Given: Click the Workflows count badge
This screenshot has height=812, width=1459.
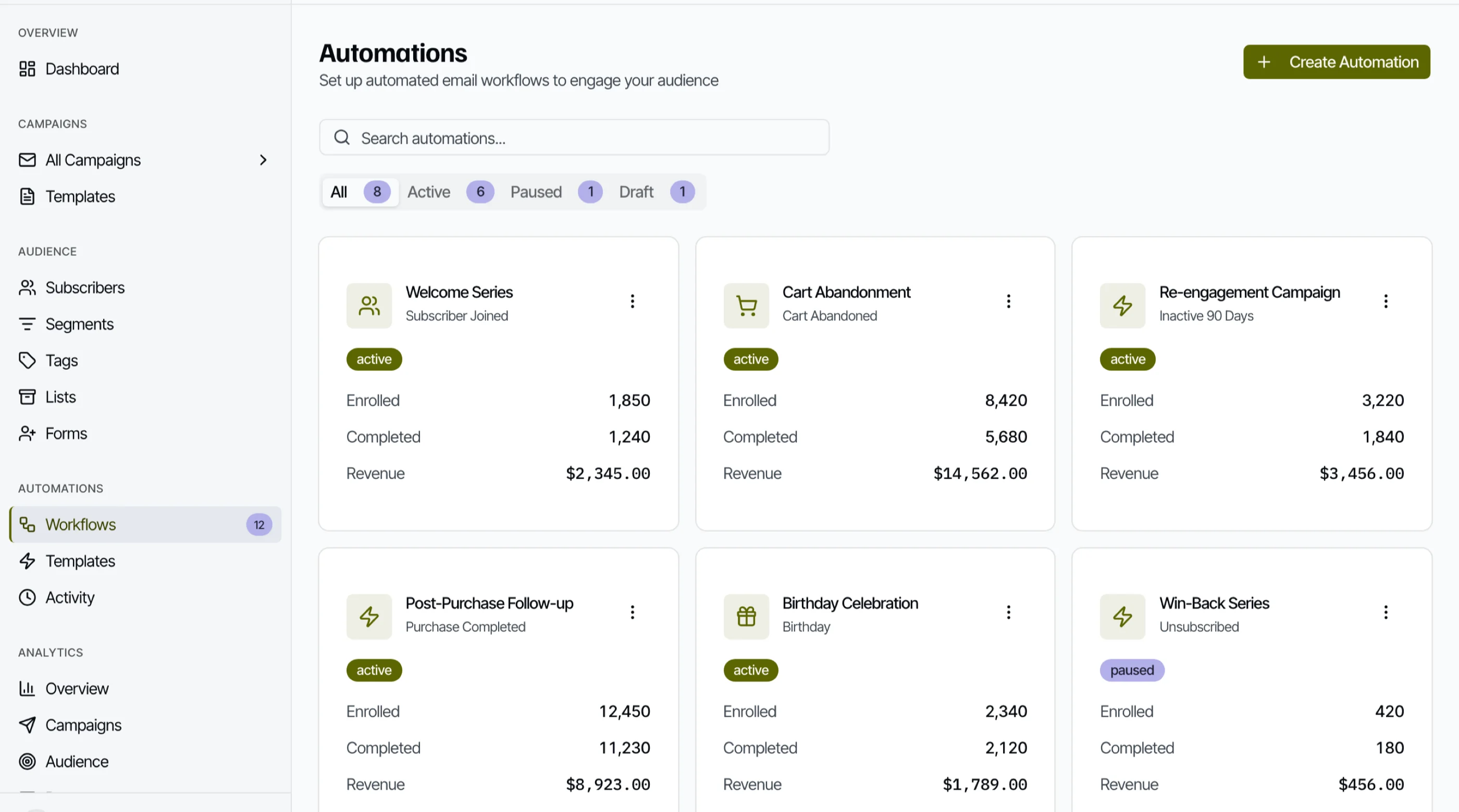Looking at the screenshot, I should [x=259, y=525].
